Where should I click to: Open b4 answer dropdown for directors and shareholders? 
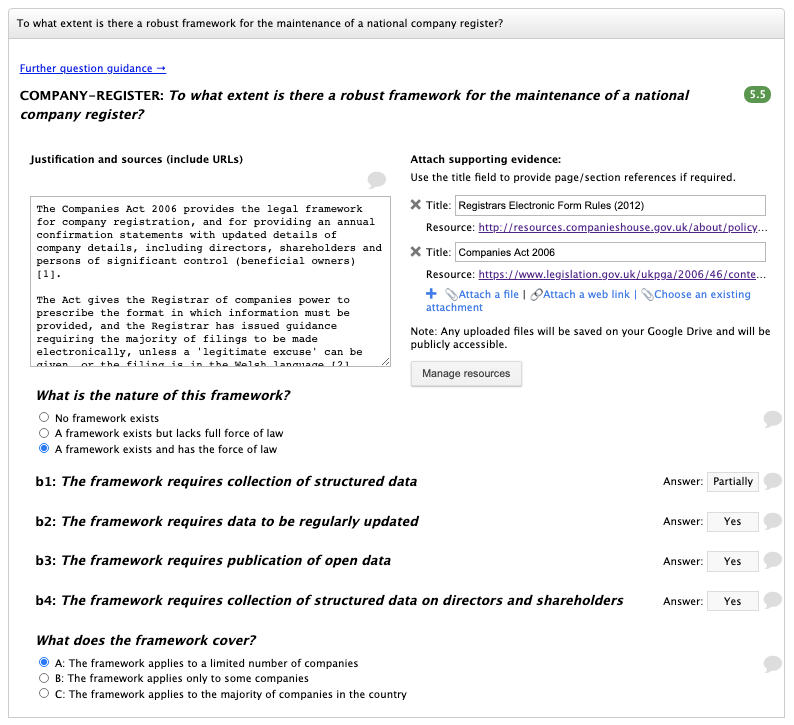coord(733,601)
